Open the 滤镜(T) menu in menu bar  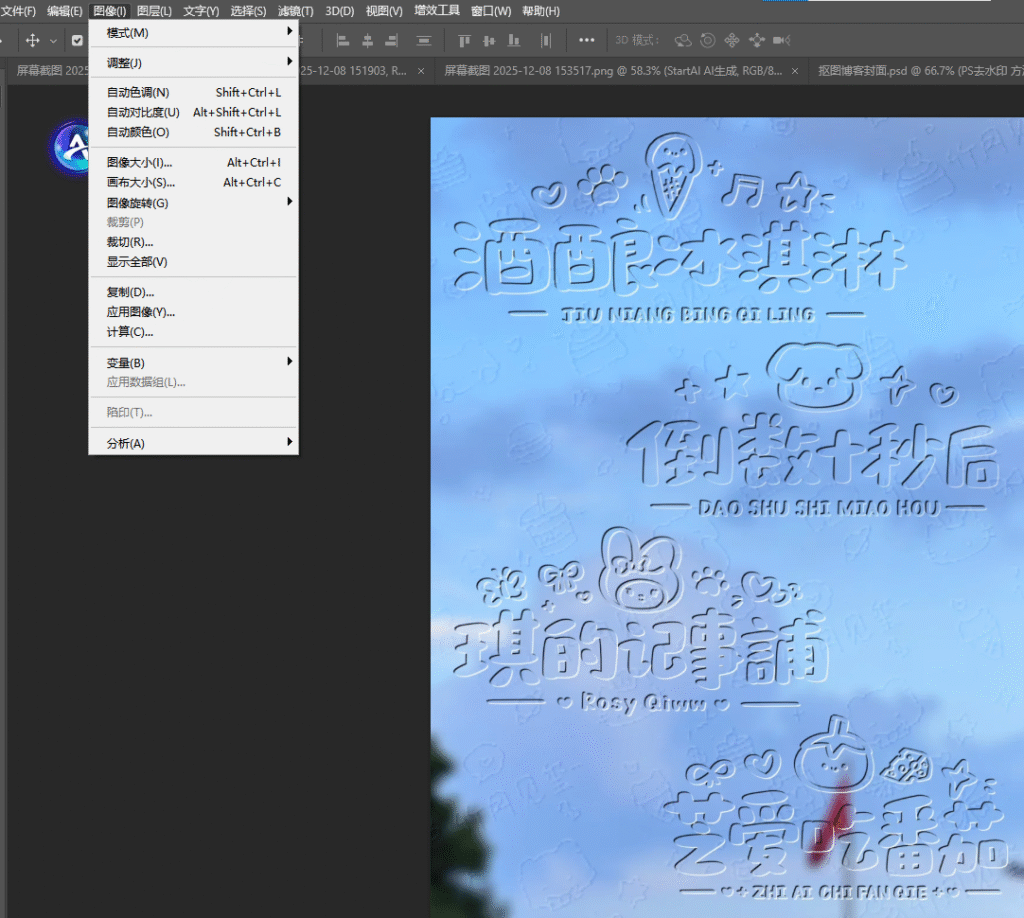295,11
